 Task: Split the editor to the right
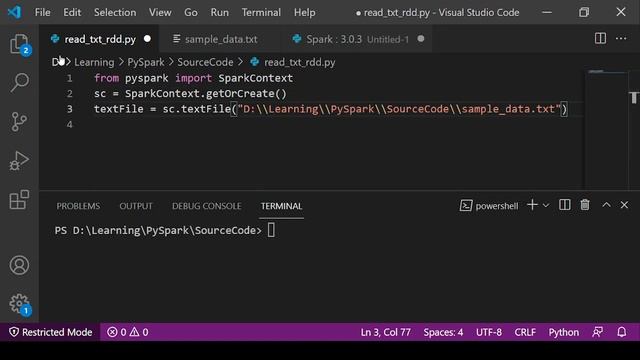point(600,39)
